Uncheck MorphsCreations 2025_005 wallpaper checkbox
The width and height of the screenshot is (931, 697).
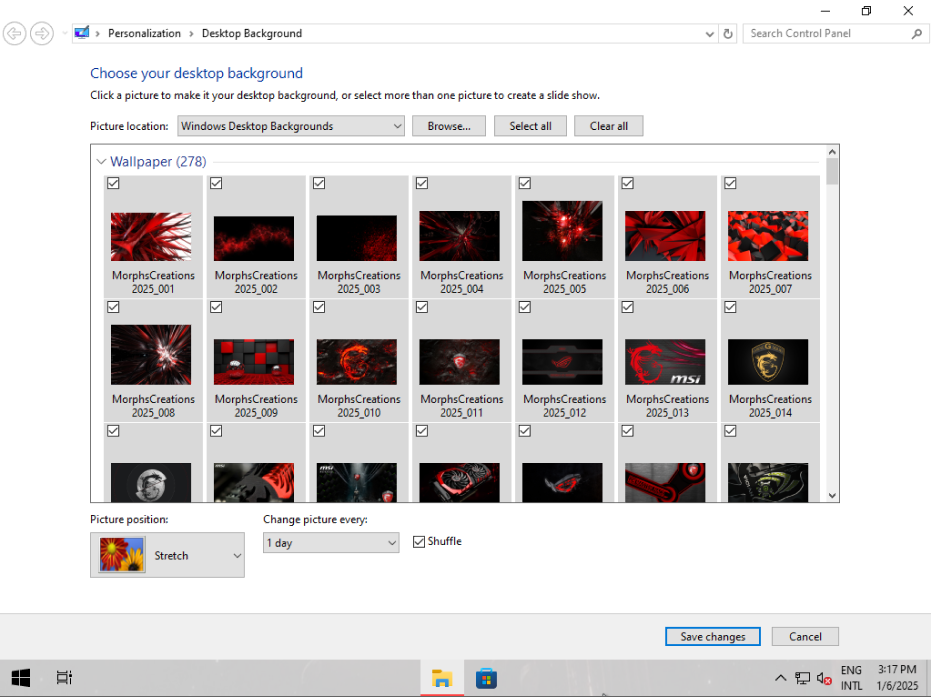pos(525,183)
